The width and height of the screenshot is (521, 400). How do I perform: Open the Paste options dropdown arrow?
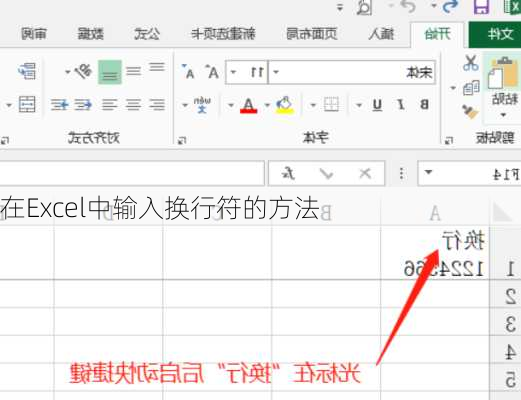pyautogui.click(x=504, y=115)
